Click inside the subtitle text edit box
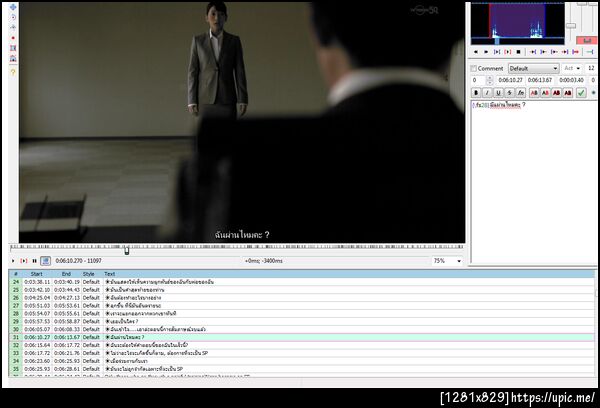Viewport: 600px width, 408px height. 533,182
